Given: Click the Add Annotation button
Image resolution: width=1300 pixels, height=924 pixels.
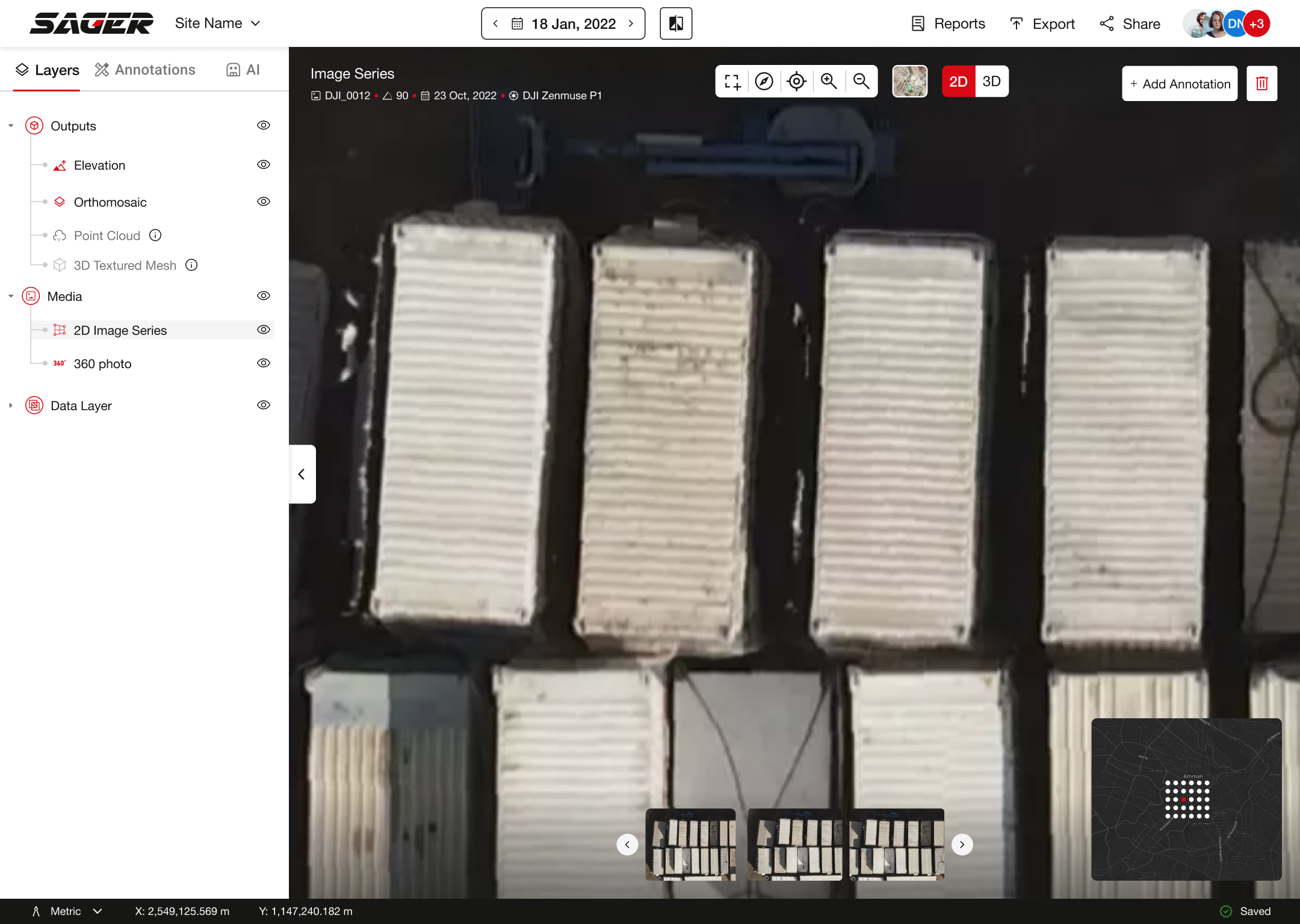Looking at the screenshot, I should pyautogui.click(x=1179, y=84).
